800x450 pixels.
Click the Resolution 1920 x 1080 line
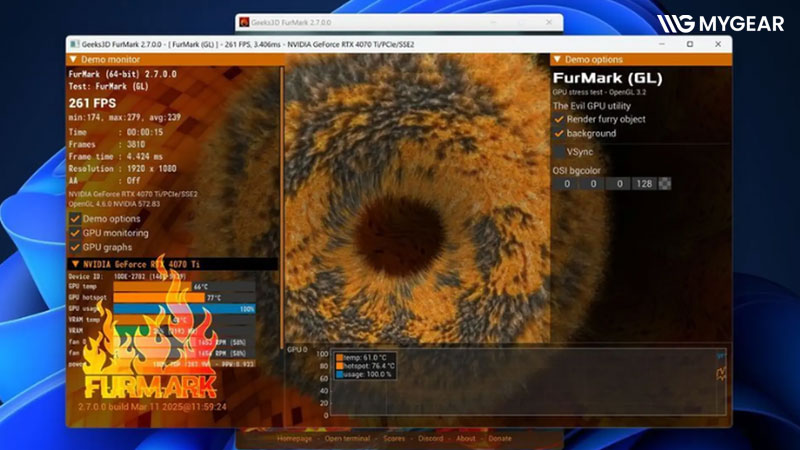point(122,169)
